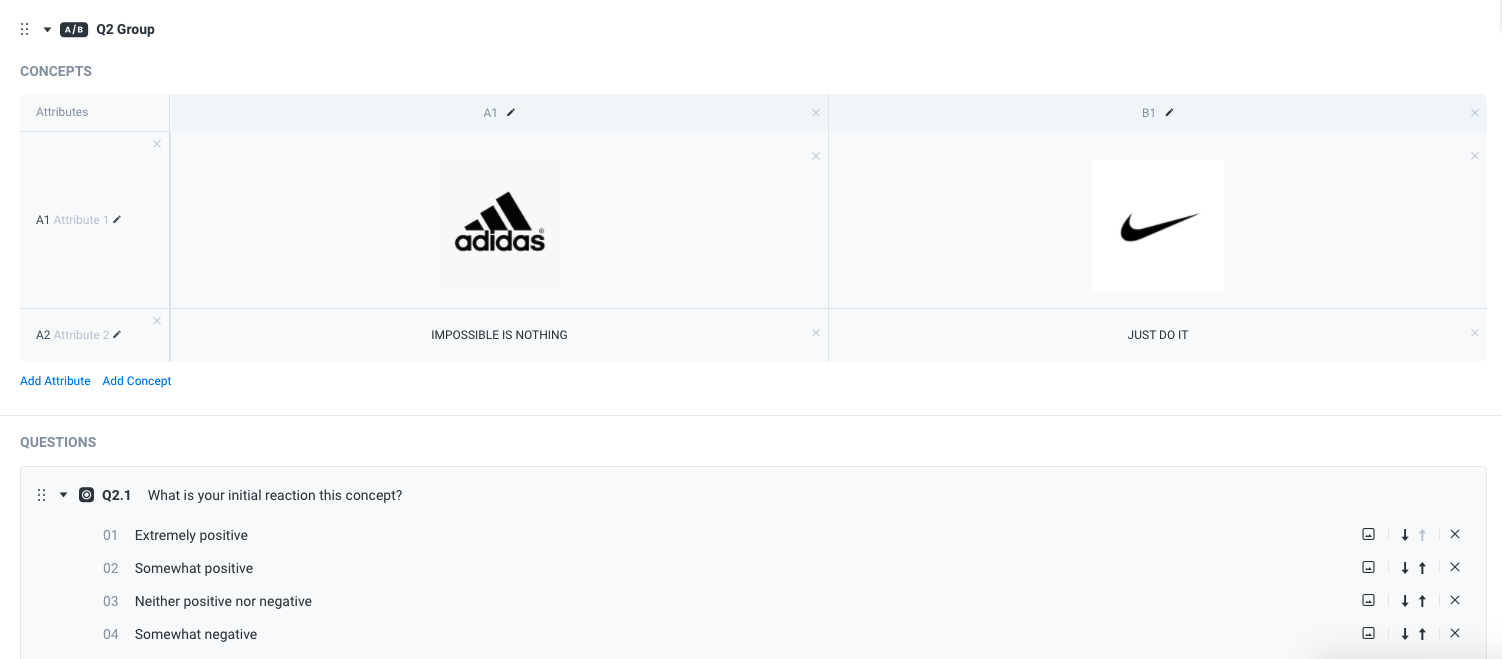Remove the Adidas image from its cell
1502x659 pixels.
coord(816,156)
